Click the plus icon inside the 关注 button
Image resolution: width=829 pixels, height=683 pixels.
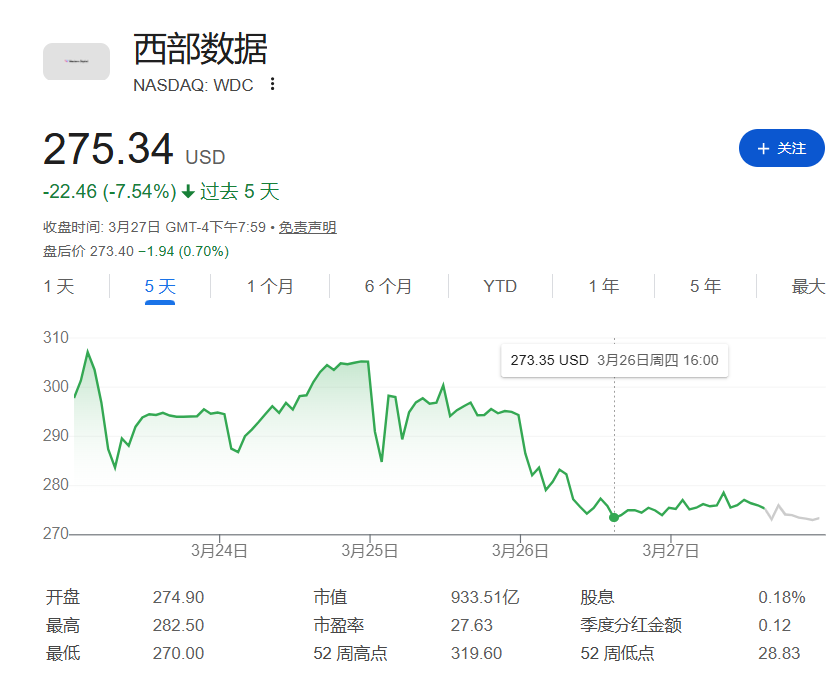point(763,147)
